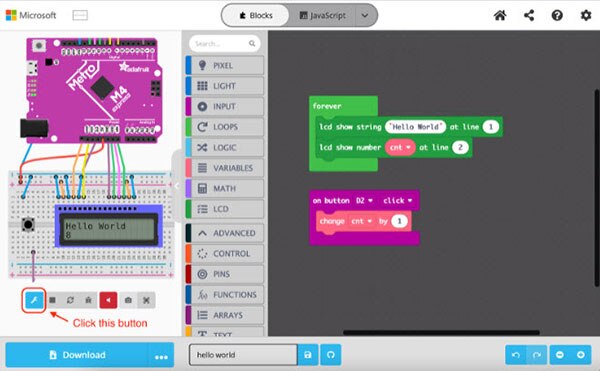Open the LCD block category
This screenshot has height=371, width=600.
[x=225, y=209]
